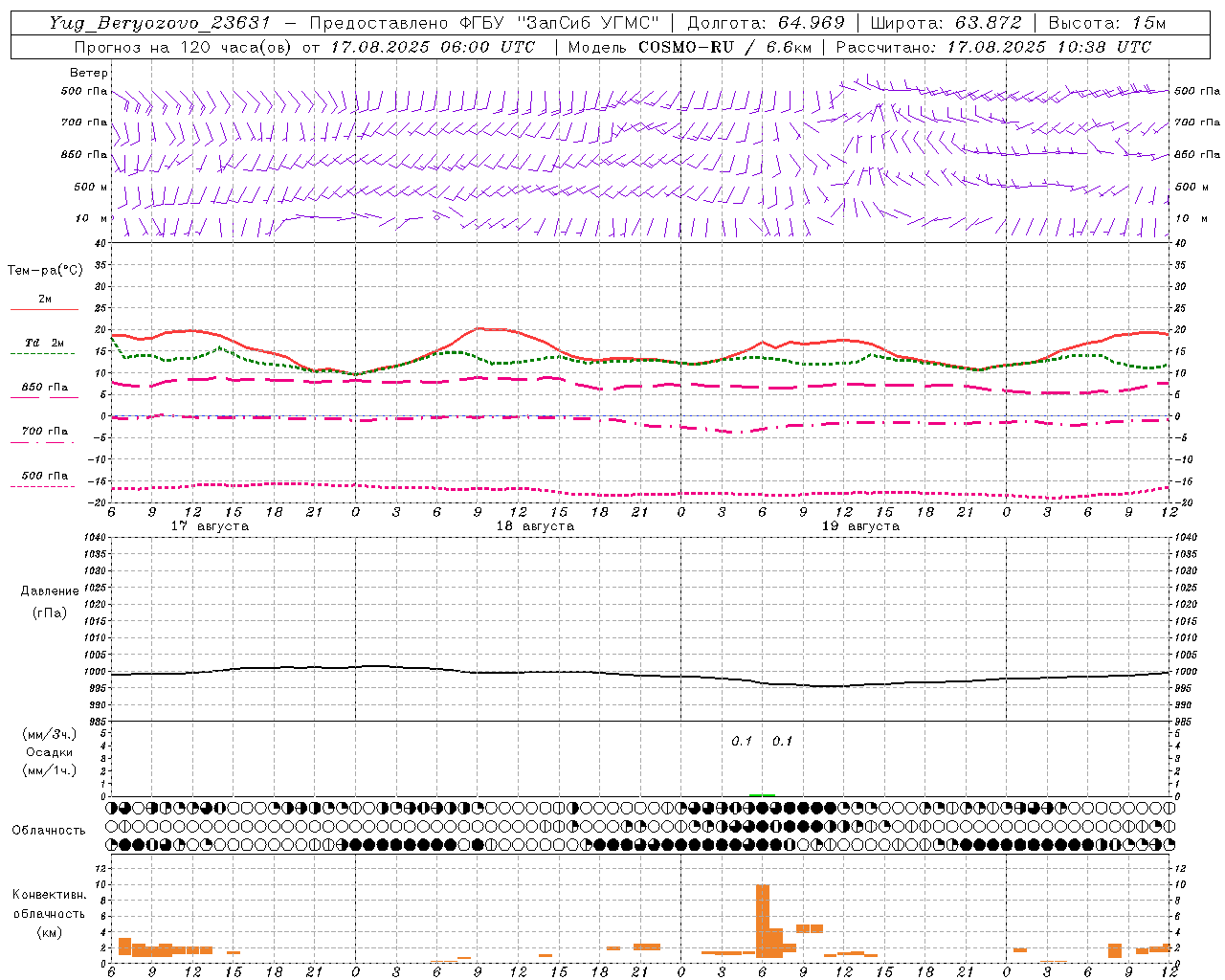Screen dimensions: 1225x980
Task: Click the tallest orange convective cloud bar
Action: point(763,921)
